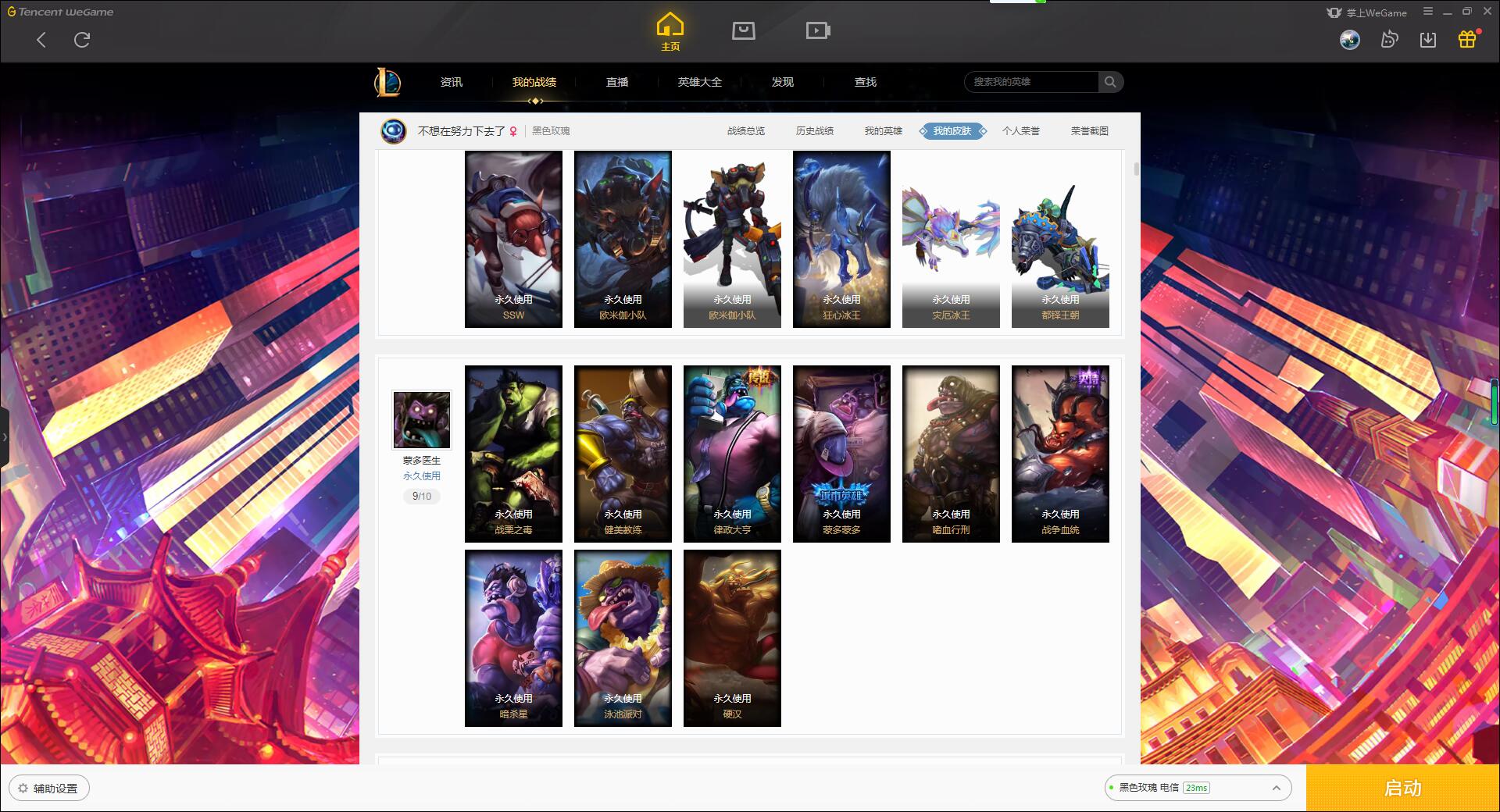
Task: Open 辅助设置 settings button
Action: coord(48,788)
